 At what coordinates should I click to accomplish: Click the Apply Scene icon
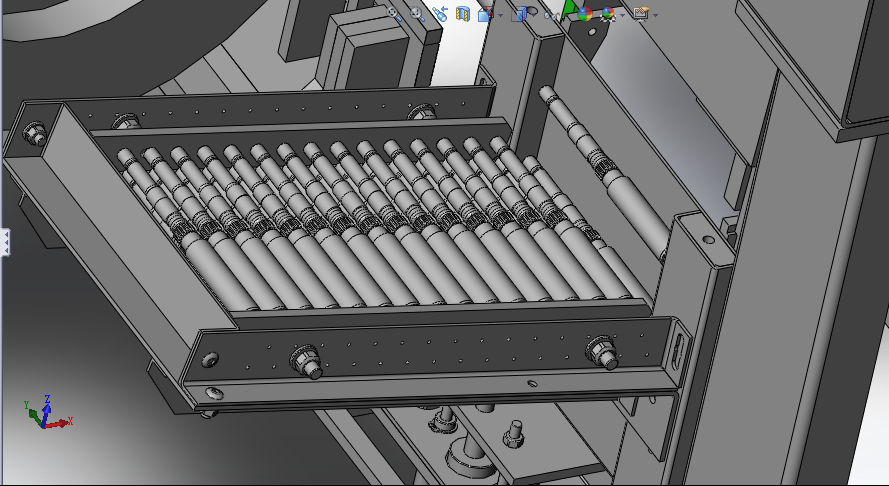click(608, 14)
